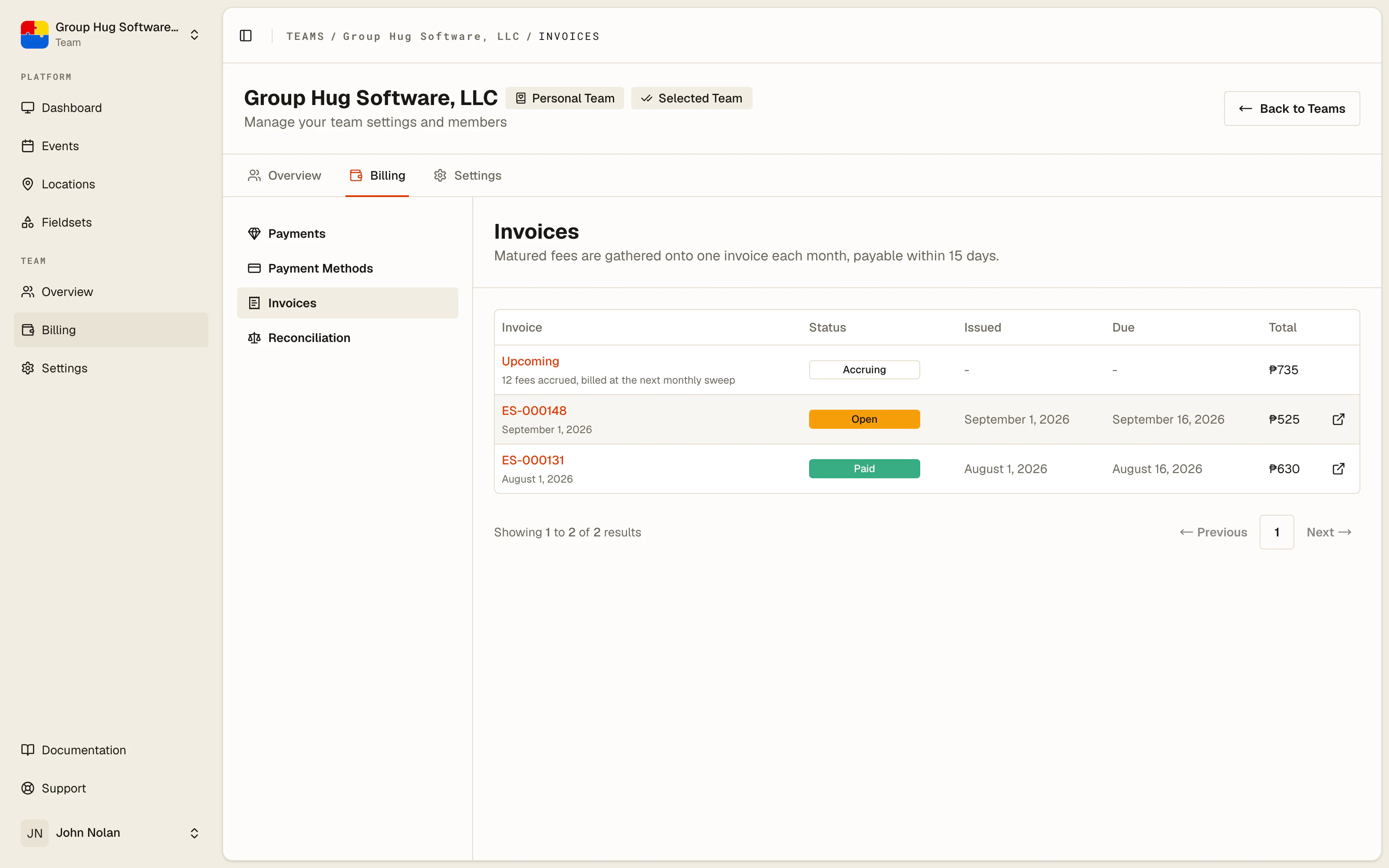Expand the John Nolan user menu

pyautogui.click(x=194, y=833)
